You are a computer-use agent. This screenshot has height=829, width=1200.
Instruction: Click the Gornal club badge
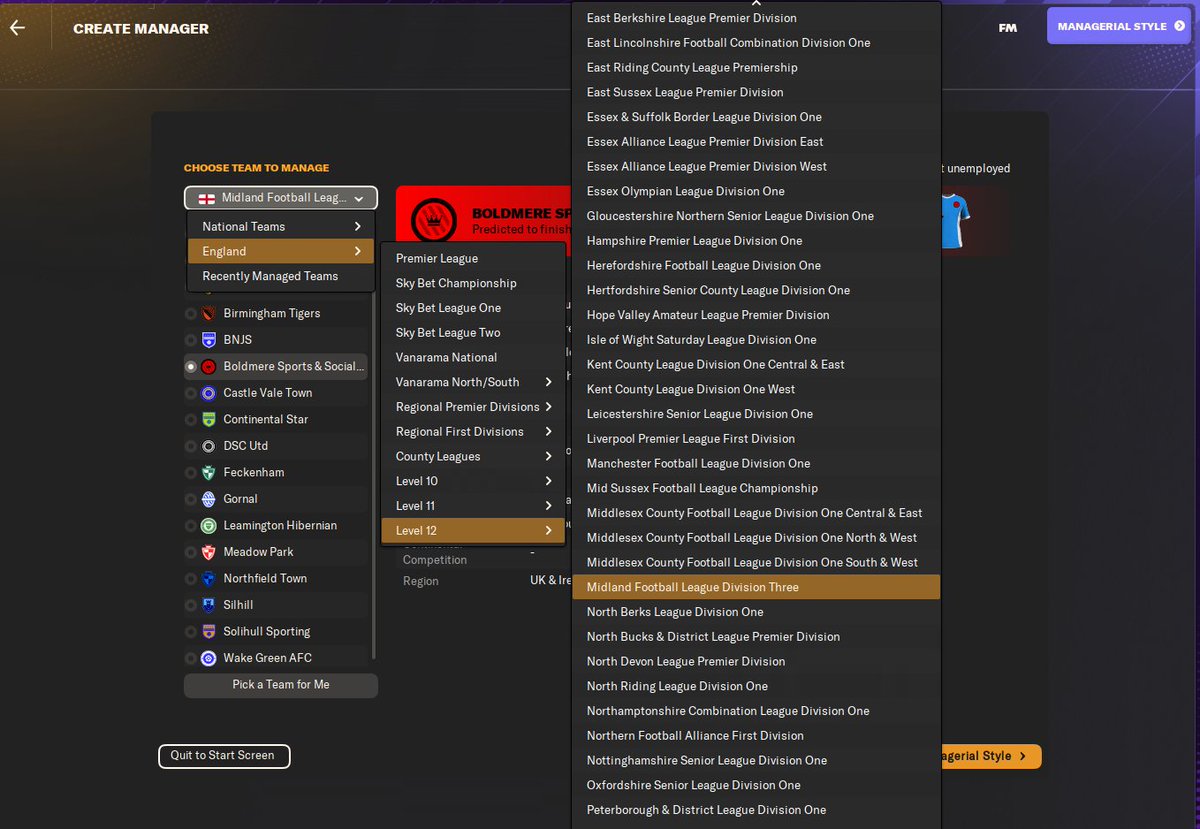208,499
